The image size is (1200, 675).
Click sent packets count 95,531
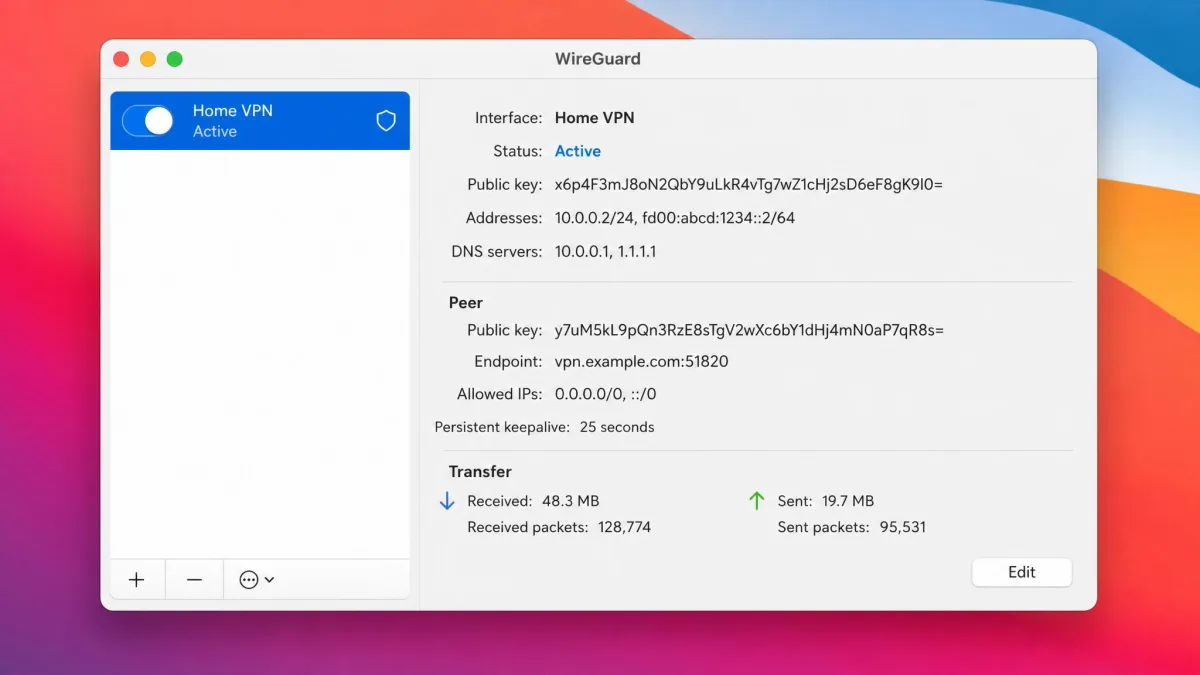903,527
